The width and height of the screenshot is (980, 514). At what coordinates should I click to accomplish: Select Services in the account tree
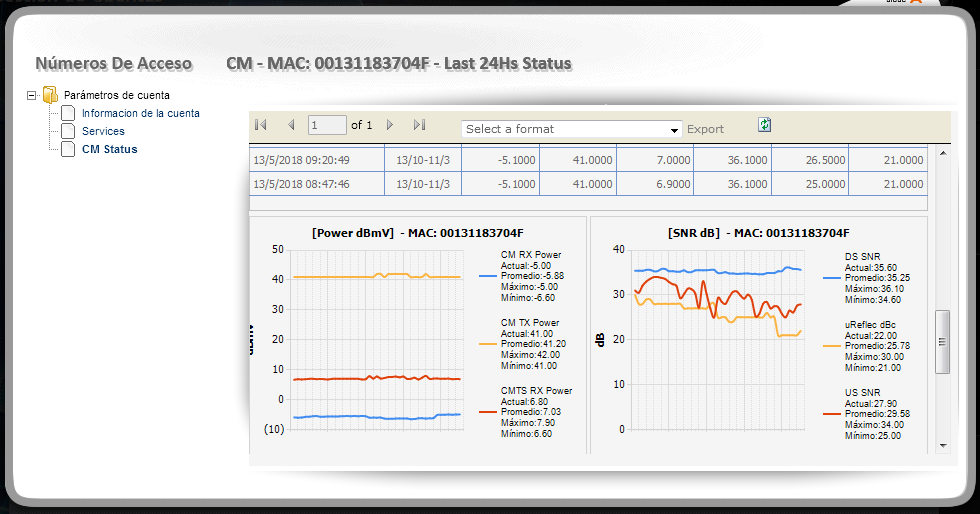(103, 131)
